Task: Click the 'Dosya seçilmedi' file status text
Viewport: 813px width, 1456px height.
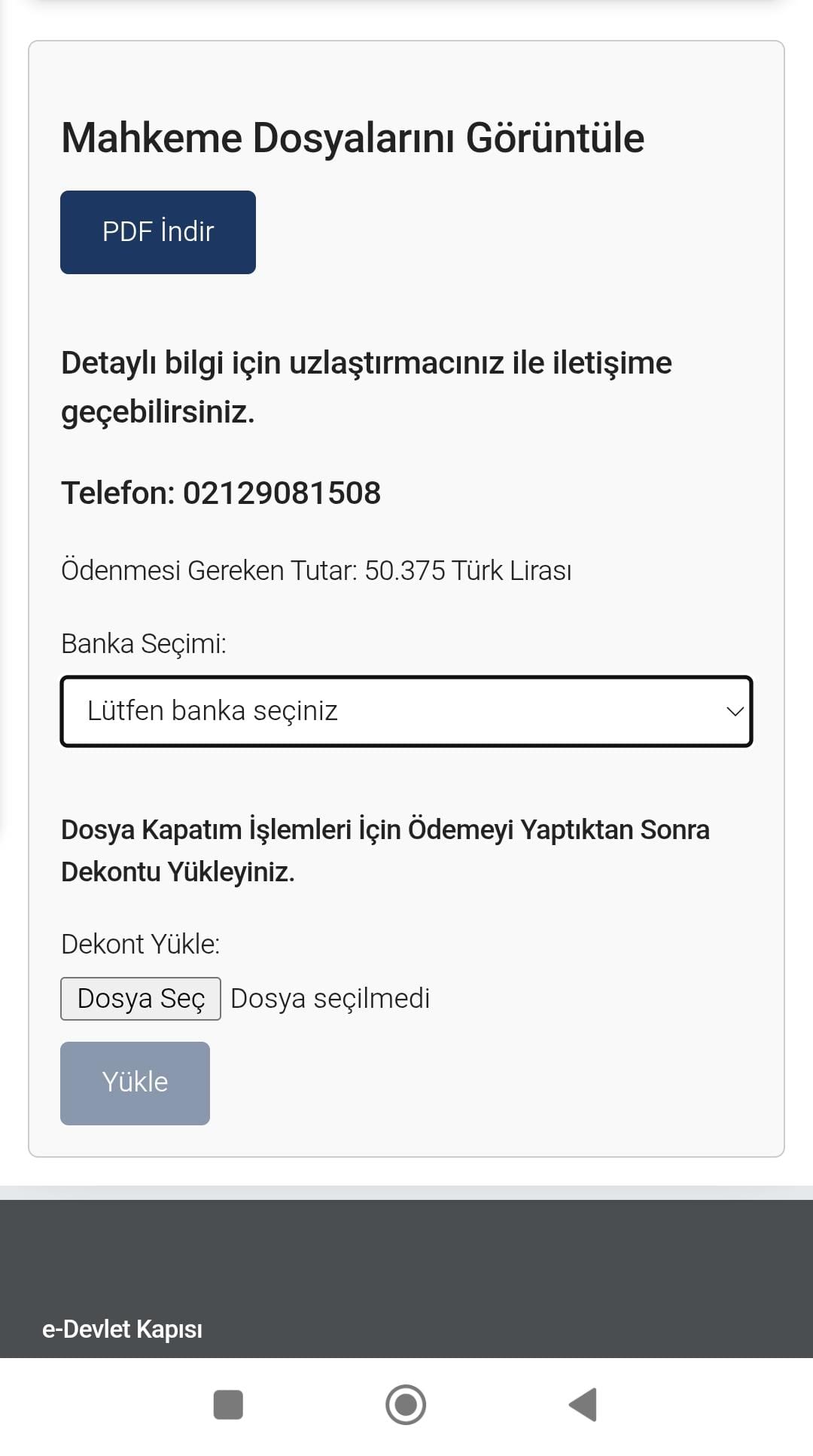Action: pos(330,999)
